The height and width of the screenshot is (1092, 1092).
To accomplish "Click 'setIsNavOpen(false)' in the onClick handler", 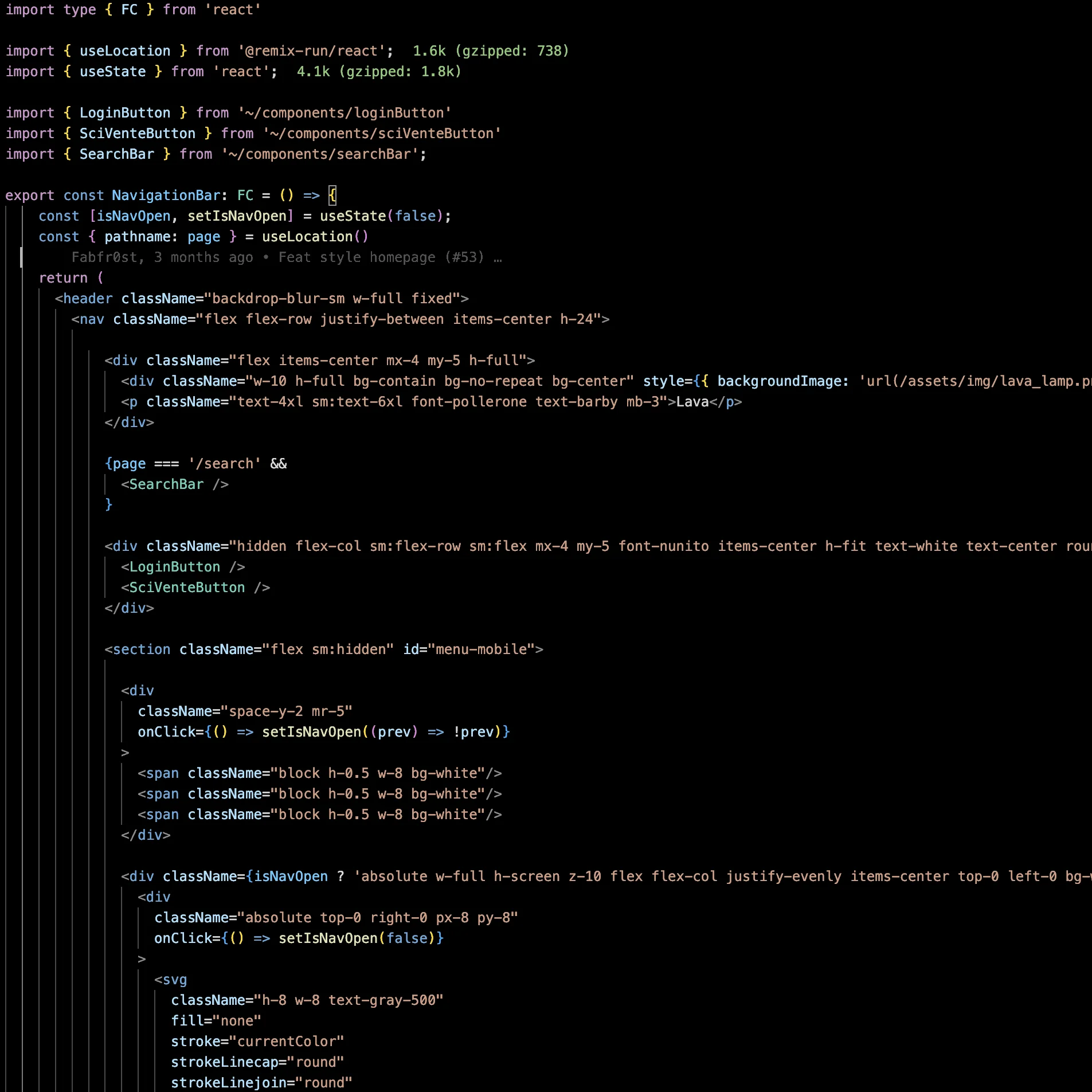I will click(357, 938).
